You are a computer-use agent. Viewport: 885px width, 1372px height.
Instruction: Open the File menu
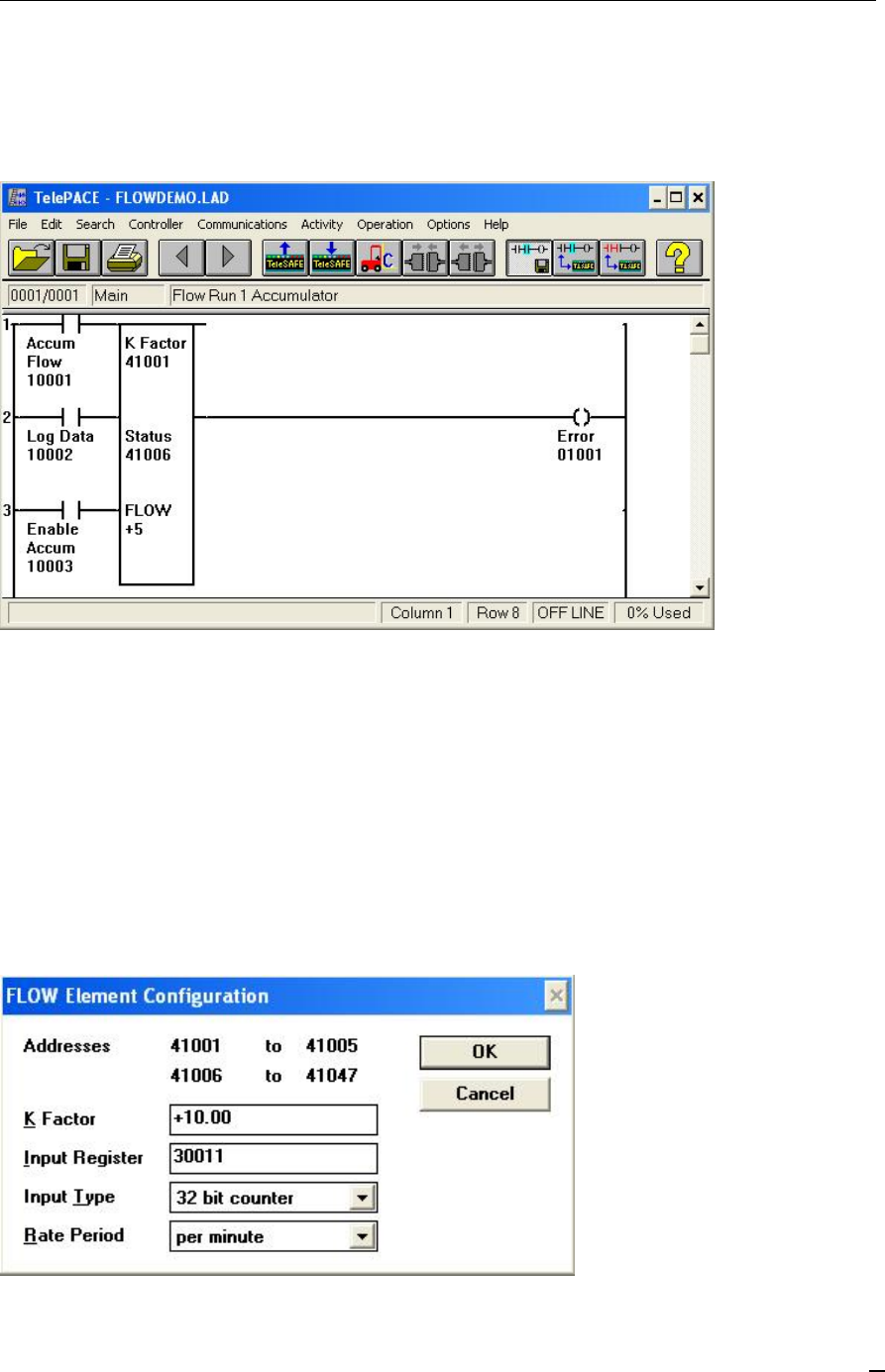point(18,225)
